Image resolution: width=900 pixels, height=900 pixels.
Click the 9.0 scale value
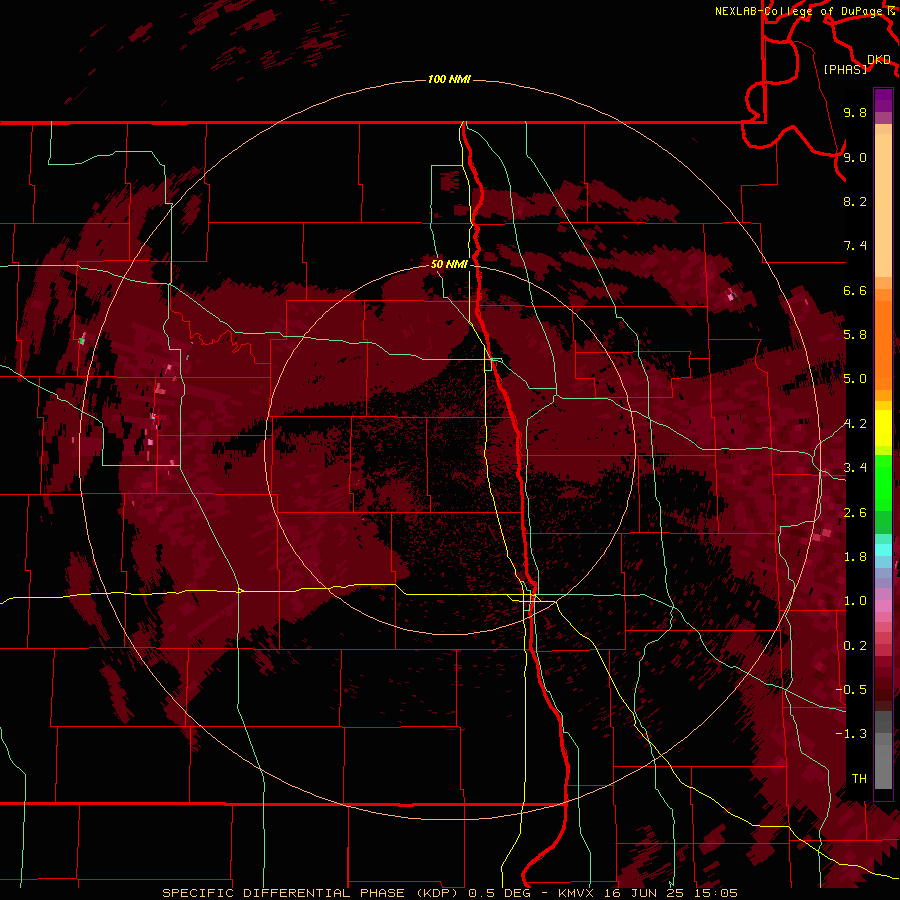855,157
